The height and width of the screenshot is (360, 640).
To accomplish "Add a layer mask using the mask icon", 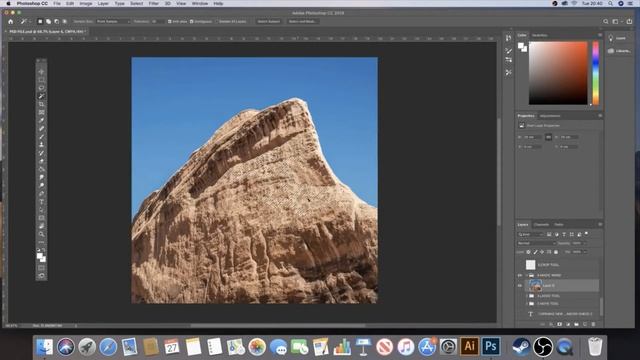I will tap(560, 324).
